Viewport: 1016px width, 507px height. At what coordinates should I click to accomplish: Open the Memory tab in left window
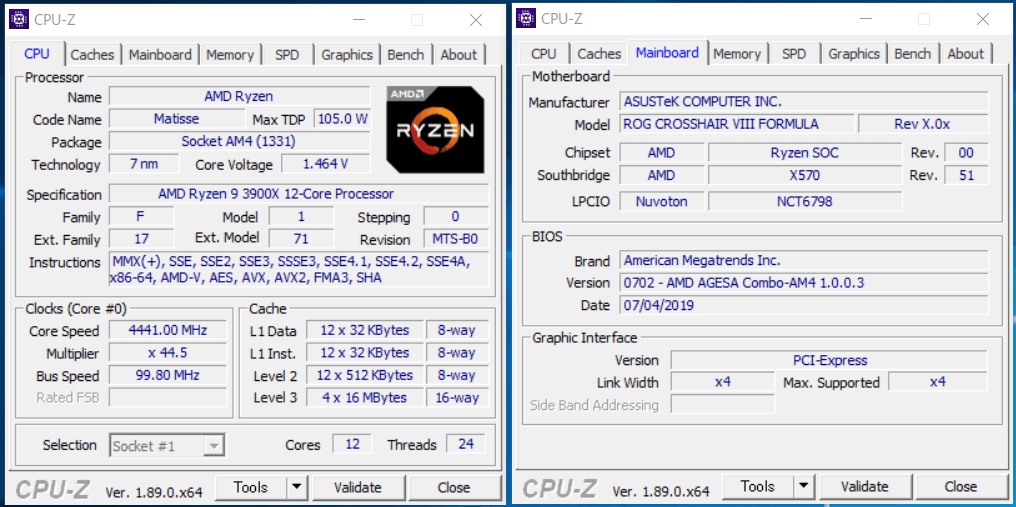pos(230,55)
